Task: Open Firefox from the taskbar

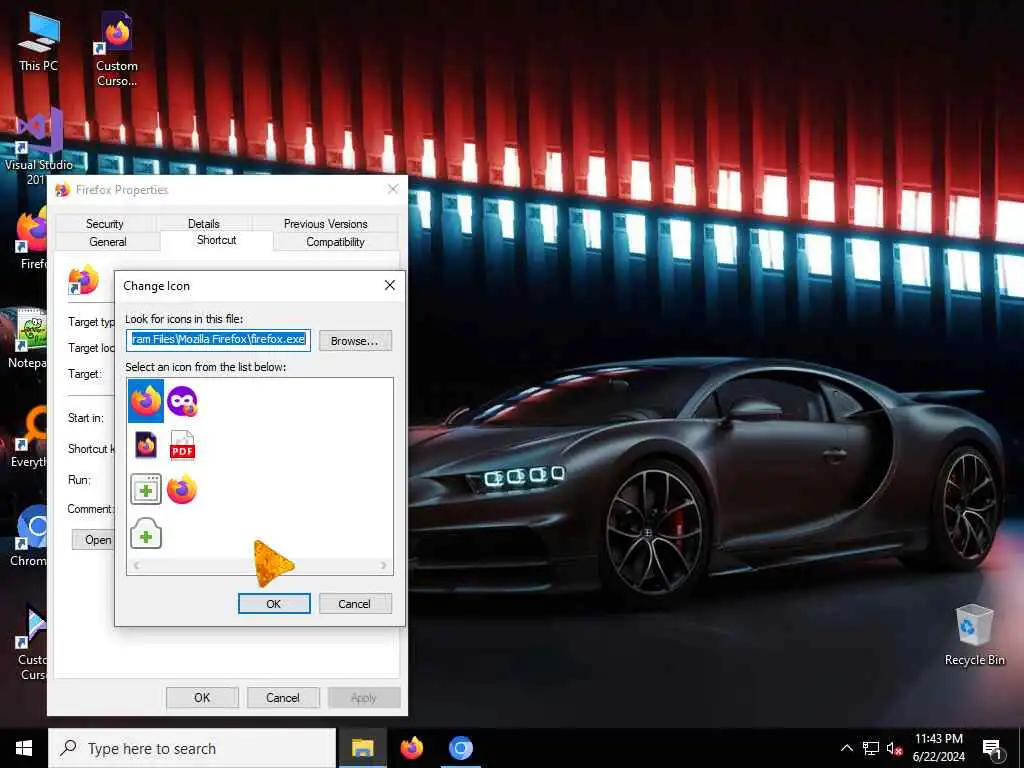Action: tap(411, 748)
